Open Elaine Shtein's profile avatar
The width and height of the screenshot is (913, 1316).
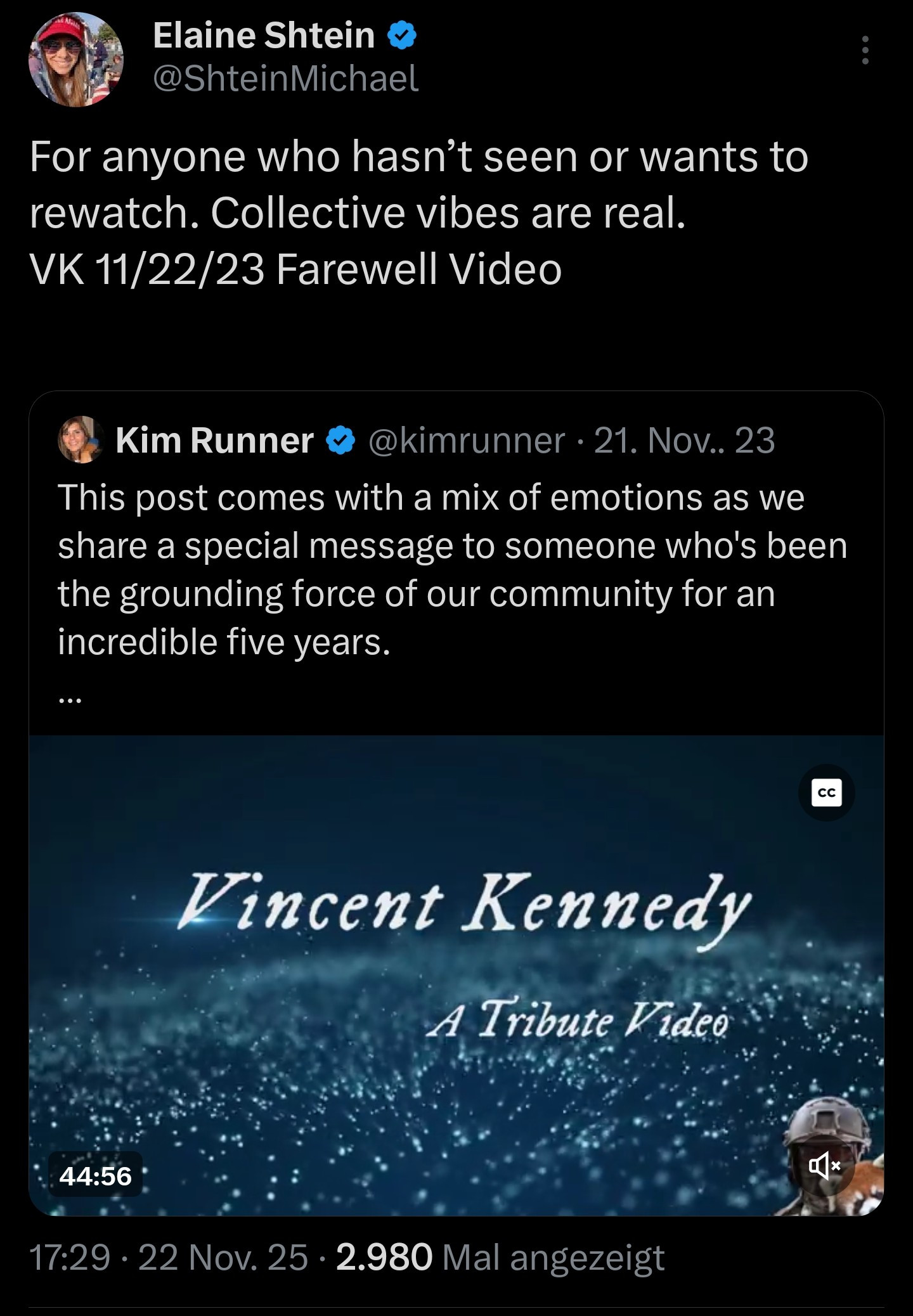tap(75, 59)
